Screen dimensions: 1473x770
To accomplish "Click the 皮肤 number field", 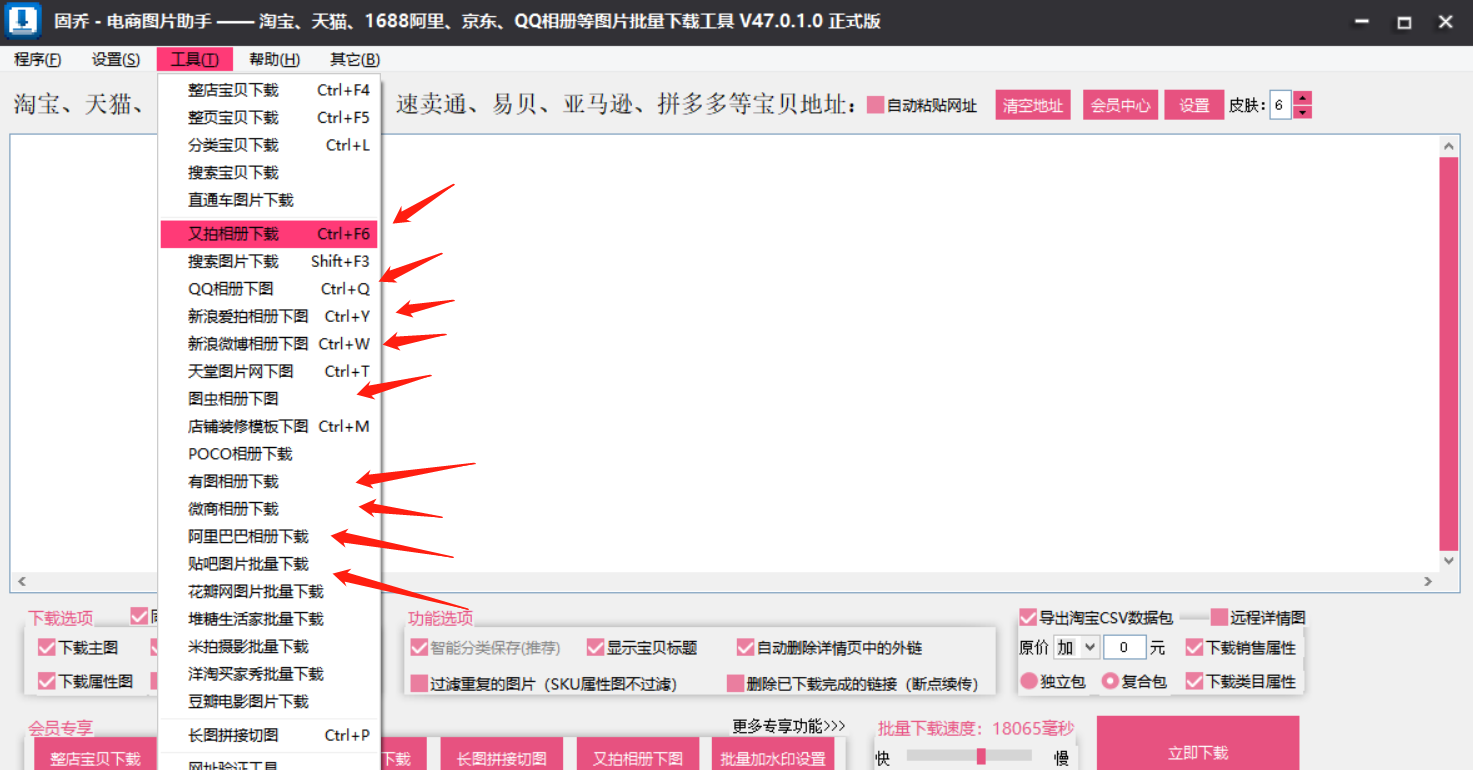I will (x=1280, y=105).
